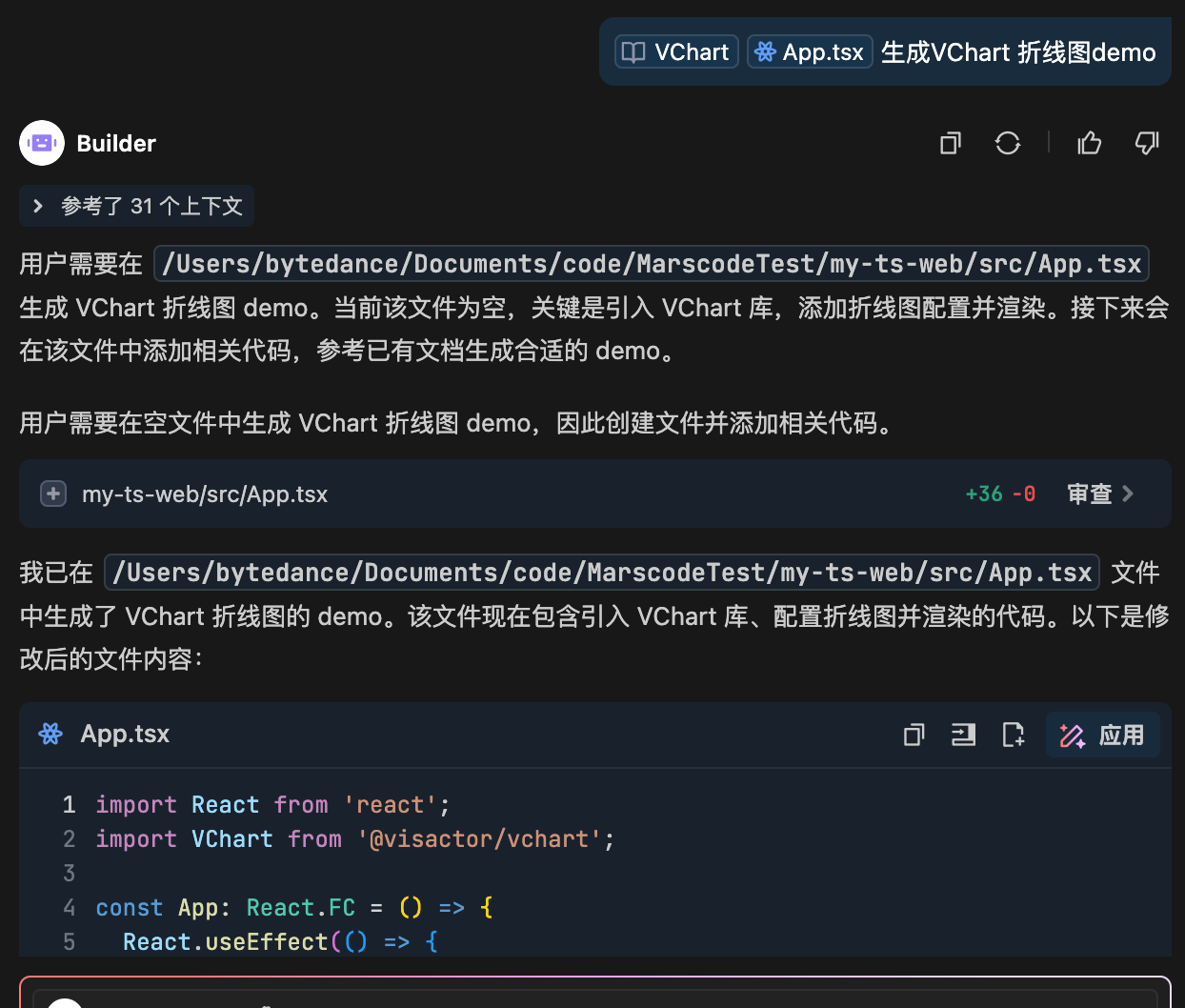Click the App.tsx code block title
Viewport: 1185px width, 1008px height.
[125, 734]
